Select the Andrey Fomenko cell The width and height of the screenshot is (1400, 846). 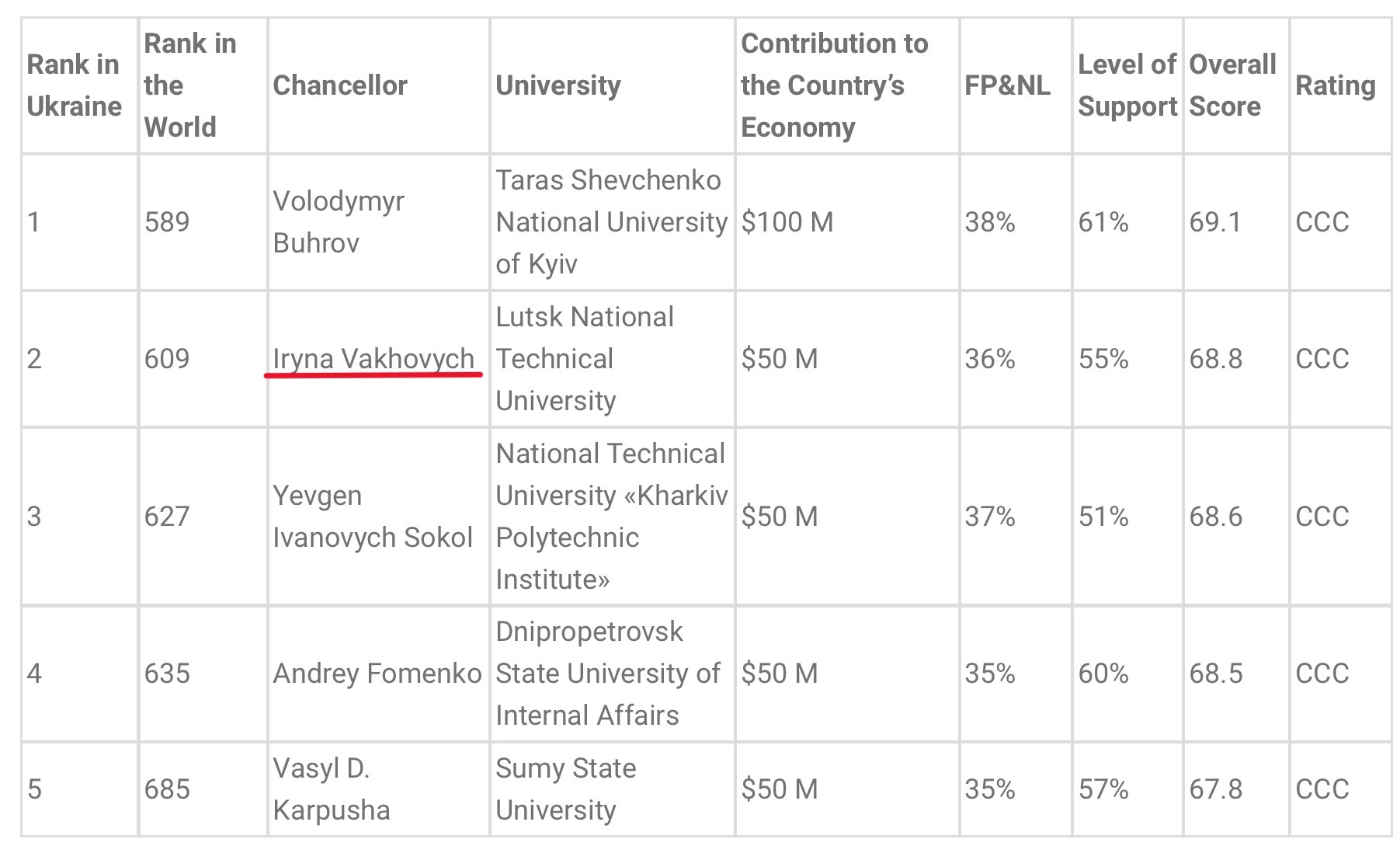click(x=377, y=674)
